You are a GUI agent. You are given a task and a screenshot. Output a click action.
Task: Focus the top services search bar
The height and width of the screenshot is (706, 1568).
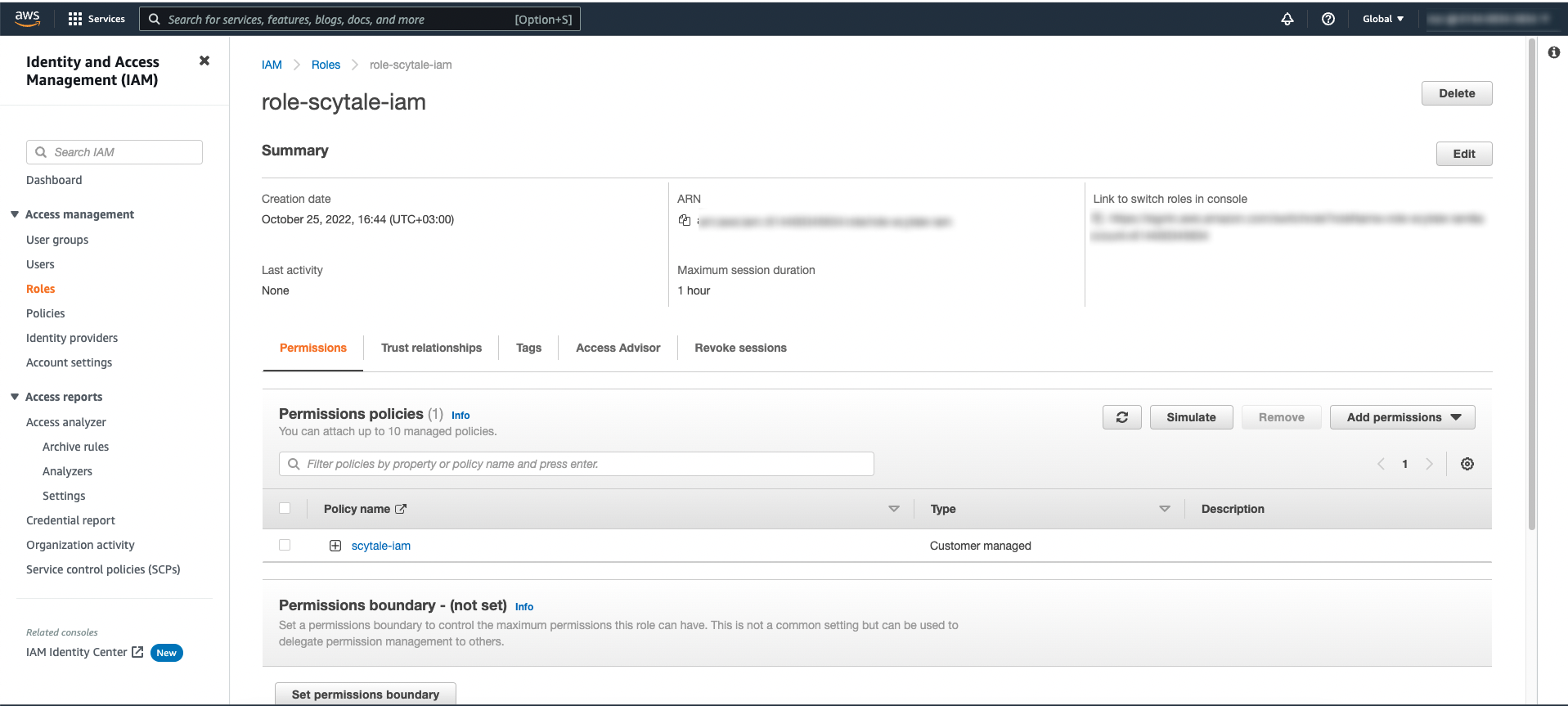[360, 19]
